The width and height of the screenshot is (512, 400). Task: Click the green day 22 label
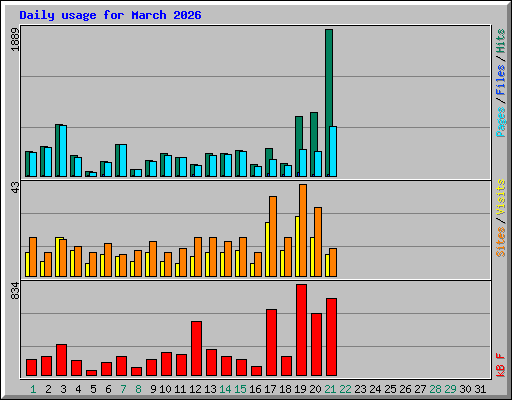[345, 389]
